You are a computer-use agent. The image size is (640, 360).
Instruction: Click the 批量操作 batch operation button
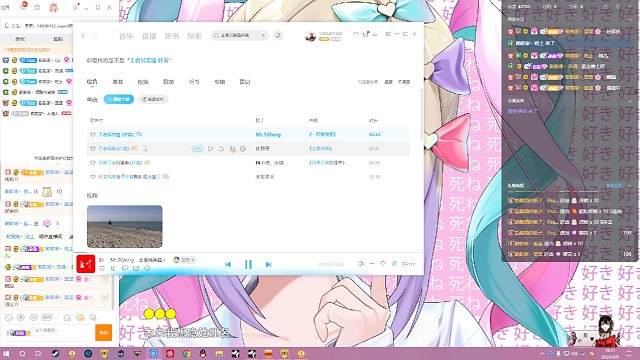pyautogui.click(x=153, y=99)
